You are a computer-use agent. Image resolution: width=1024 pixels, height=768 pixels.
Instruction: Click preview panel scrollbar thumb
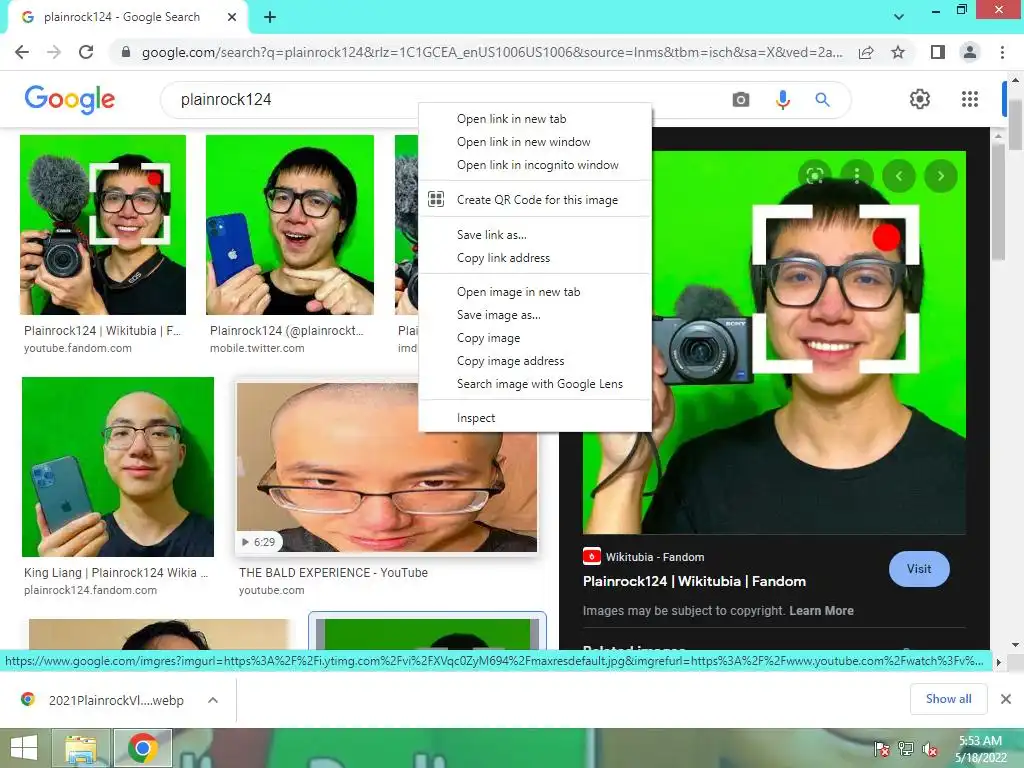pyautogui.click(x=998, y=202)
